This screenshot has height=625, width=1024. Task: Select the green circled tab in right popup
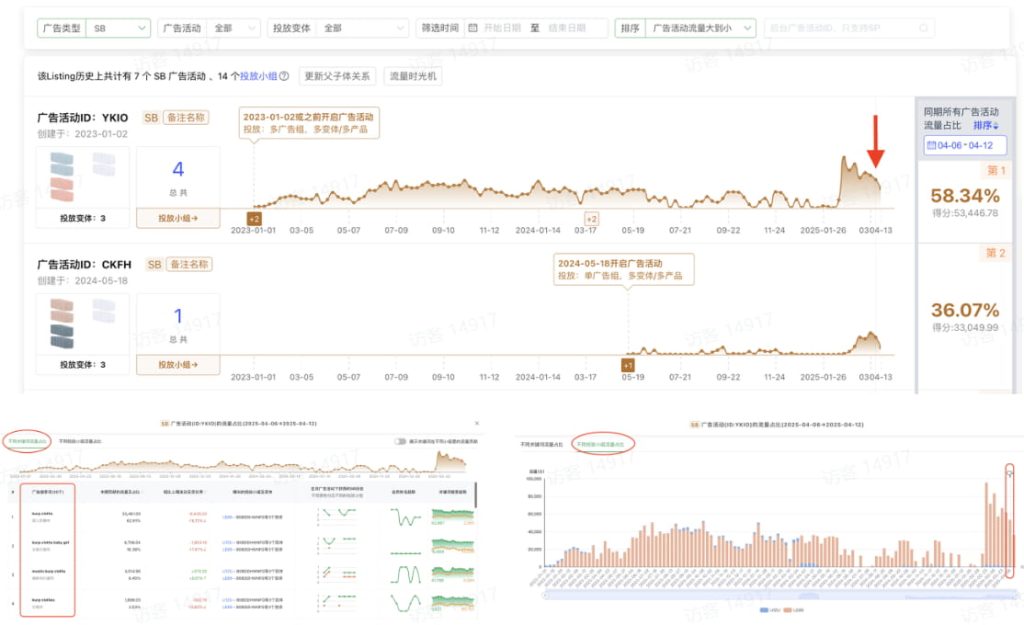point(600,444)
